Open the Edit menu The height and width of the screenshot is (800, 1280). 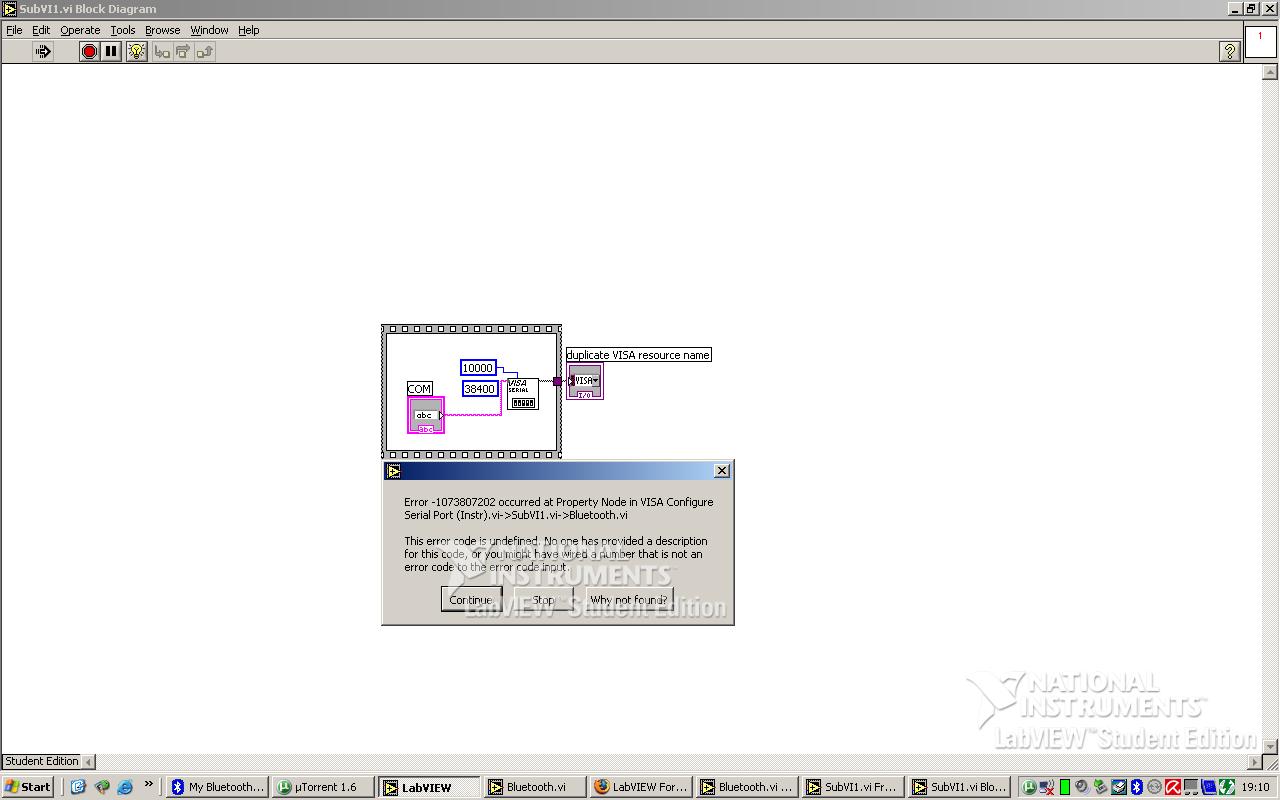coord(41,30)
